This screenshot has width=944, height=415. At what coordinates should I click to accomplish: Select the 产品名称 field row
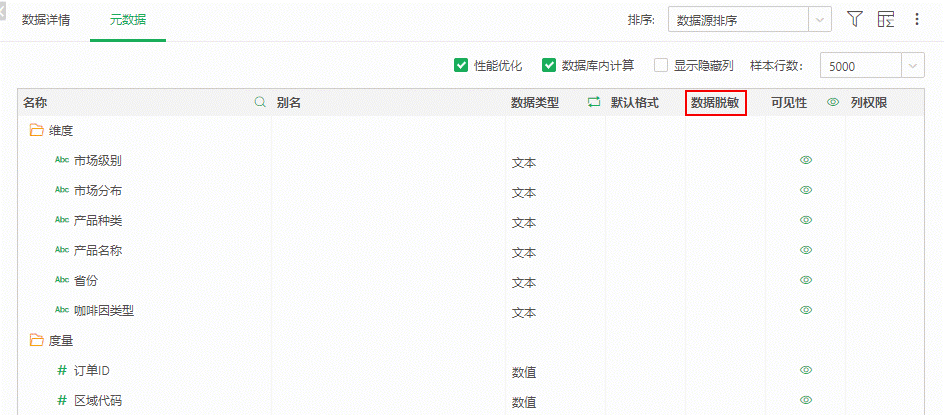click(x=471, y=250)
